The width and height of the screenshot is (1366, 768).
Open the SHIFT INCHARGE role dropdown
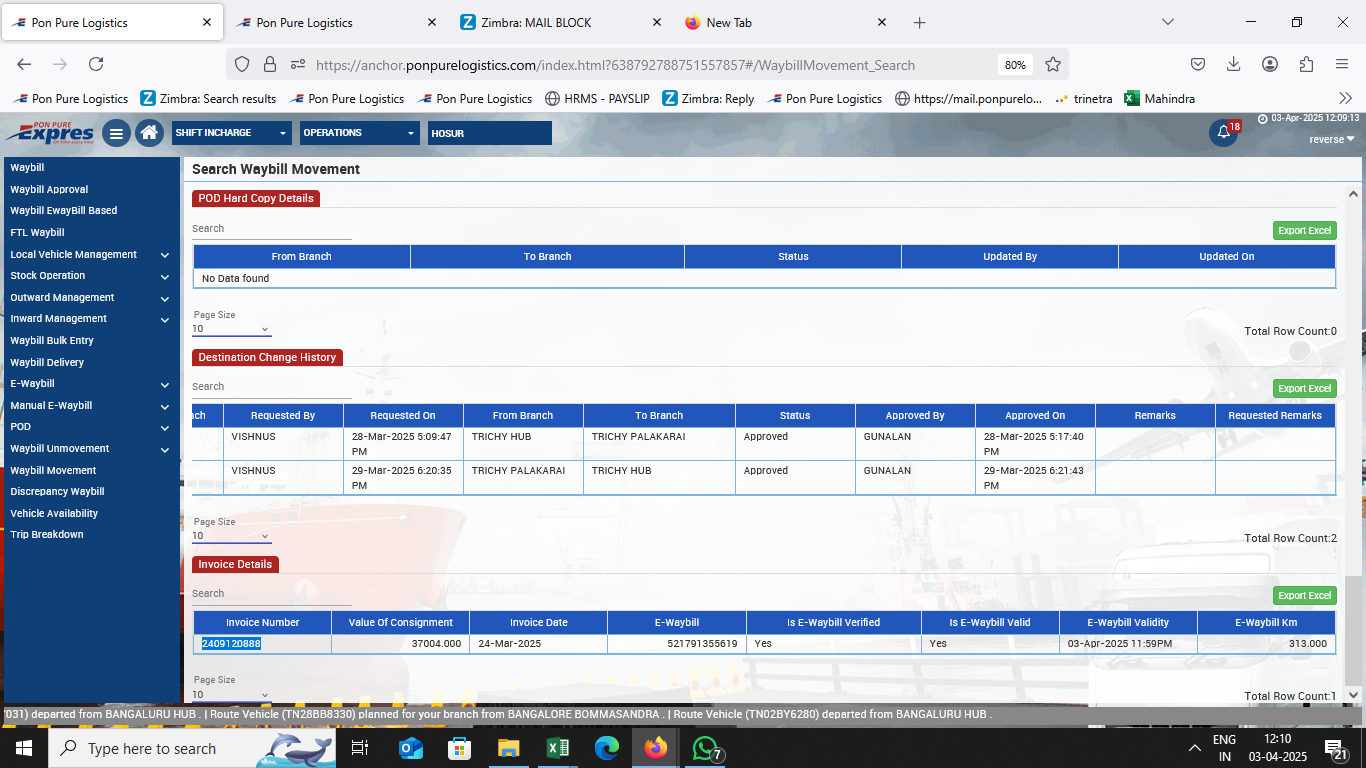231,133
